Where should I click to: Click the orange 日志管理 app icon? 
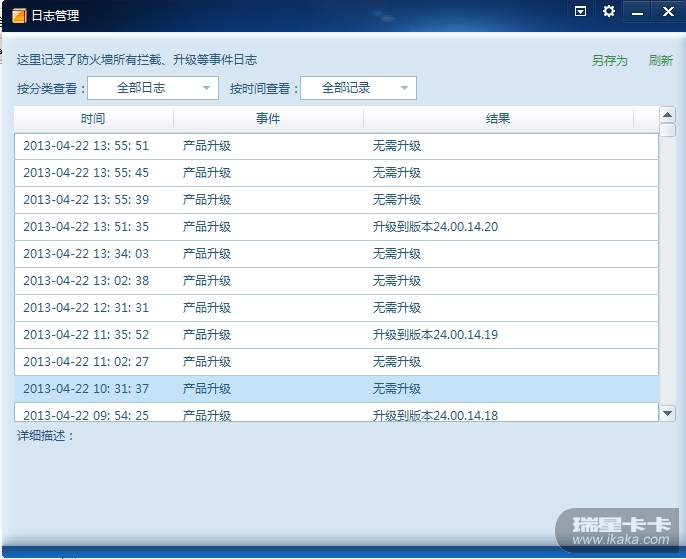tap(19, 16)
